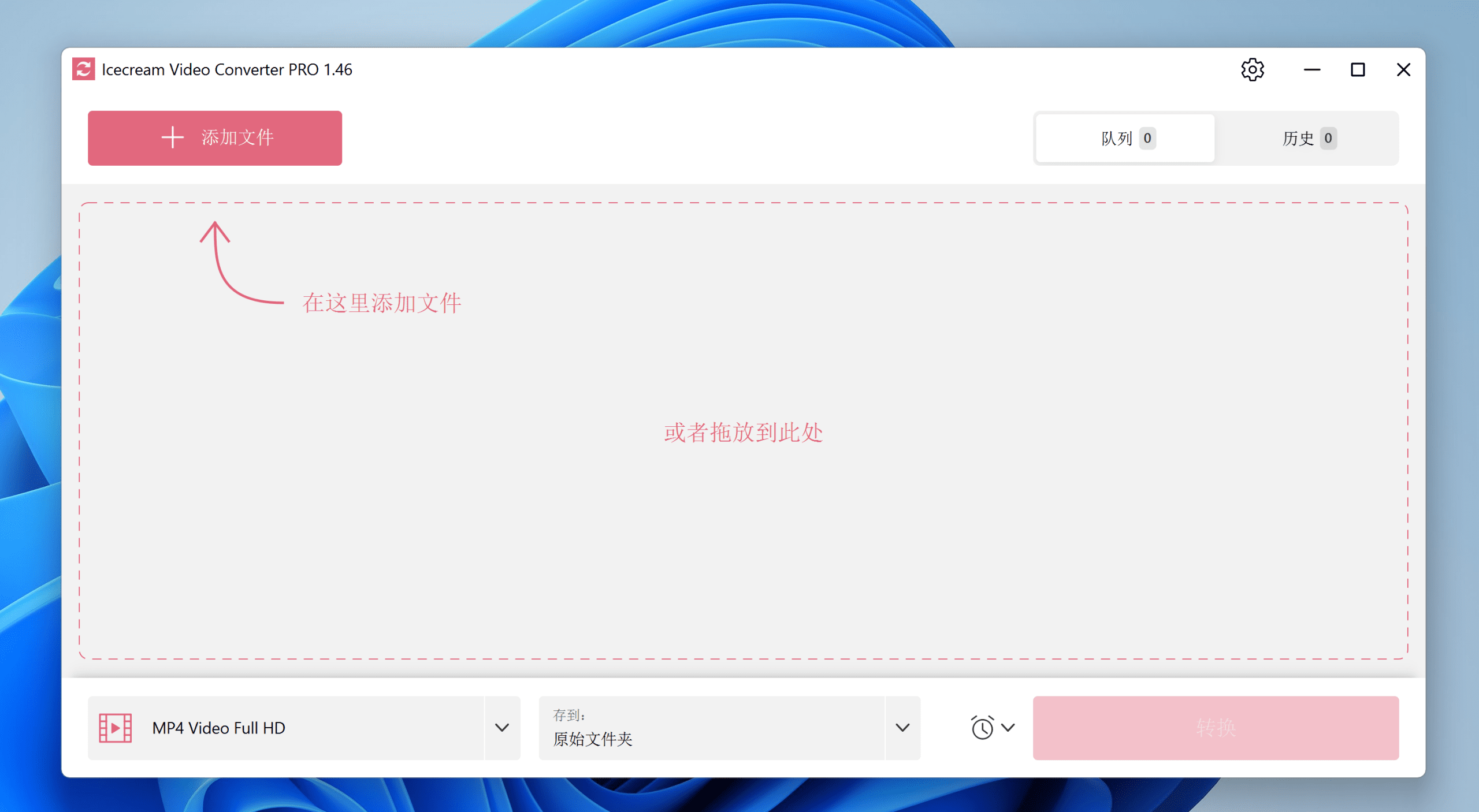Expand the chevron next to the clock icon

pos(1008,728)
